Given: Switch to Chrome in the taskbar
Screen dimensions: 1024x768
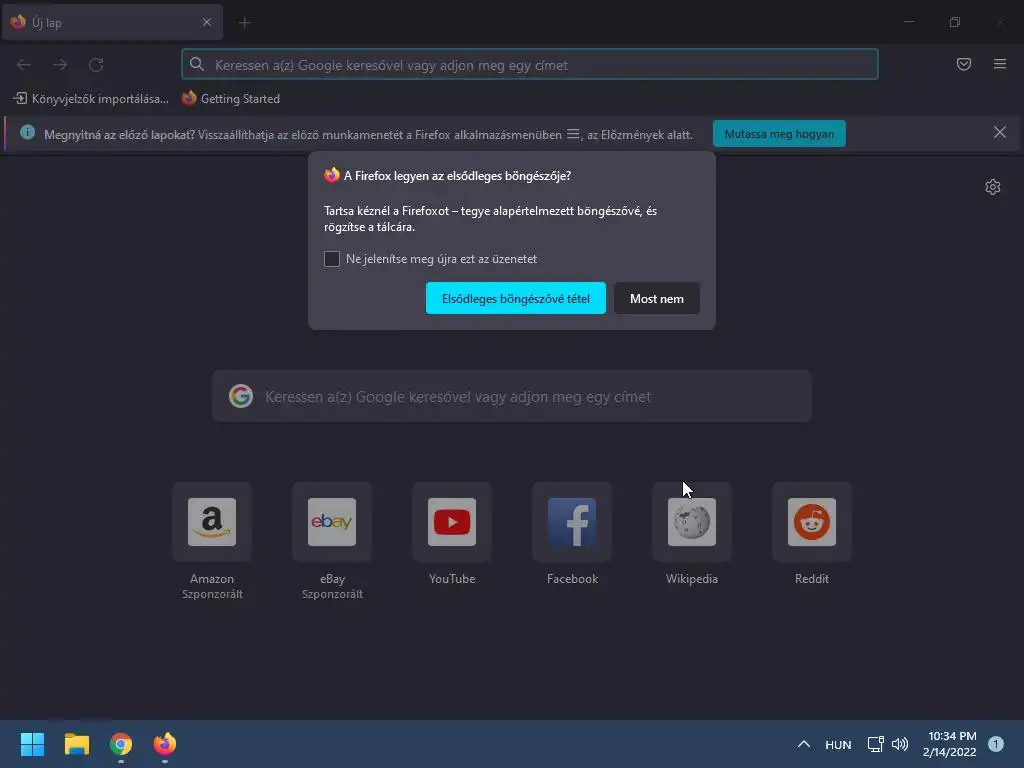Looking at the screenshot, I should [x=121, y=744].
